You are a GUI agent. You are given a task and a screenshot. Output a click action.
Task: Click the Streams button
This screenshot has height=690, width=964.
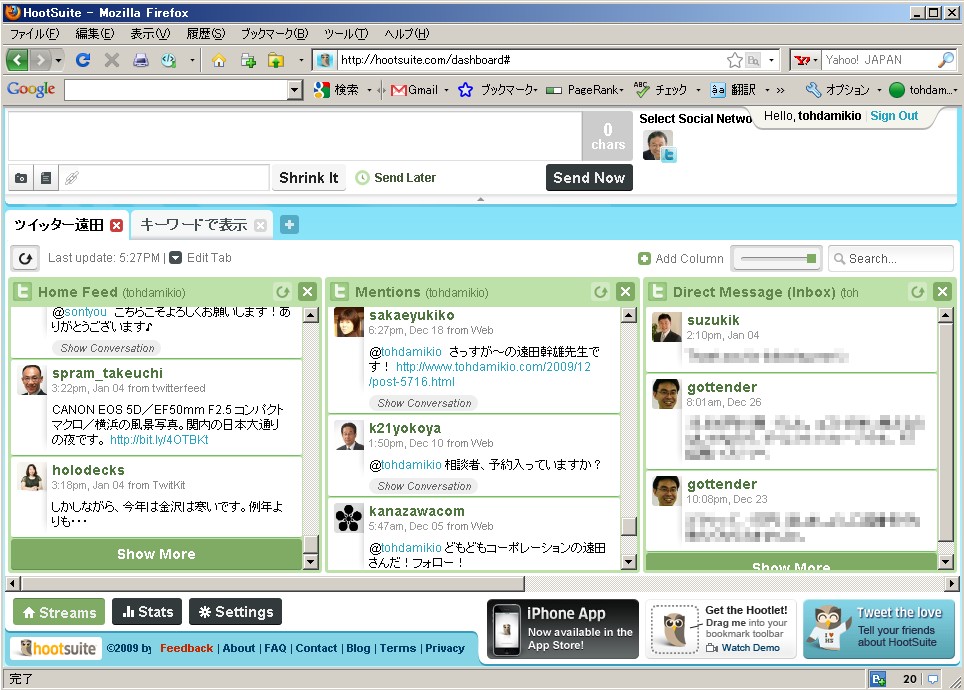[59, 613]
